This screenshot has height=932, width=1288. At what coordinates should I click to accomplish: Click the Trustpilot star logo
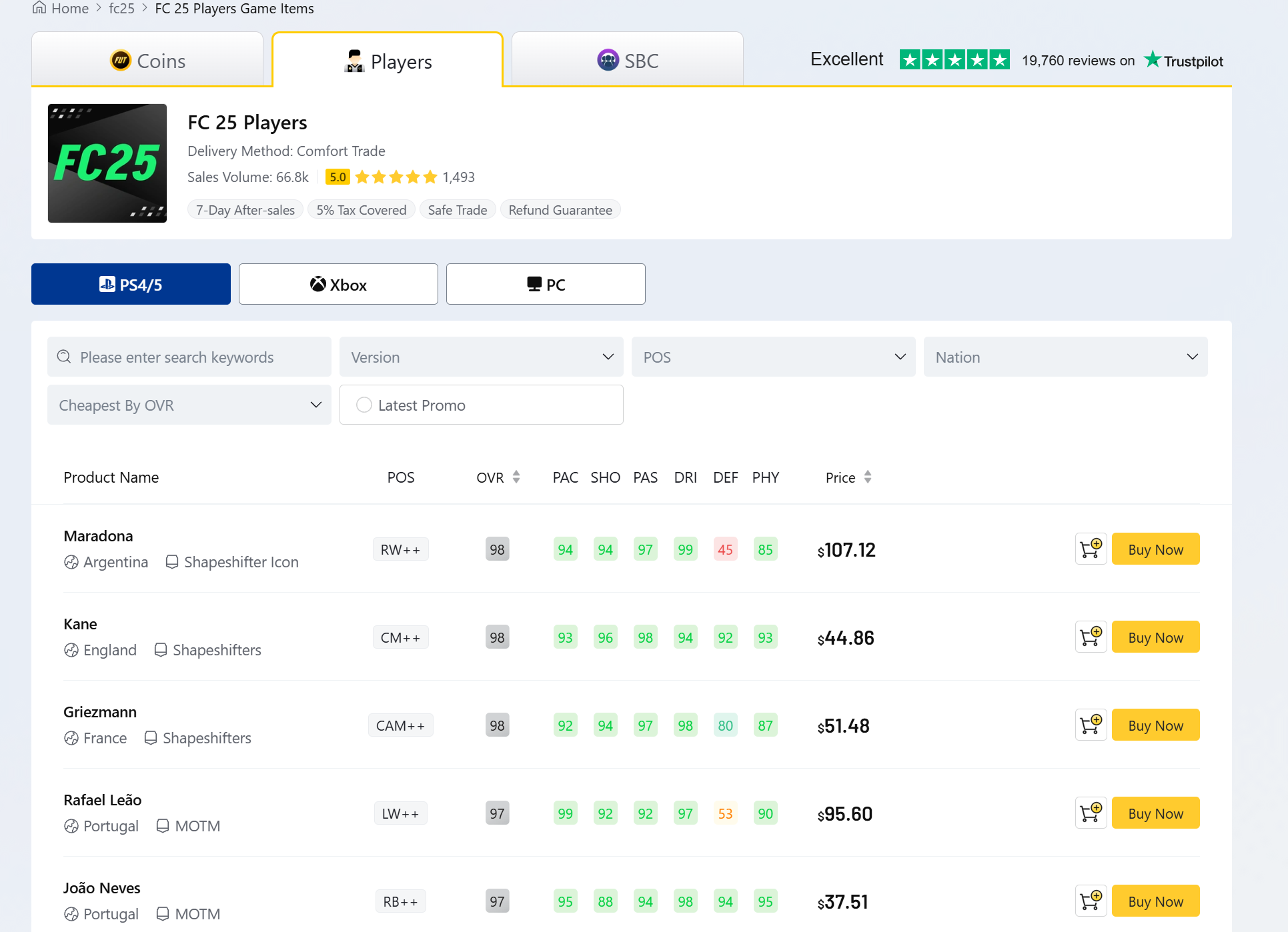coord(1152,59)
